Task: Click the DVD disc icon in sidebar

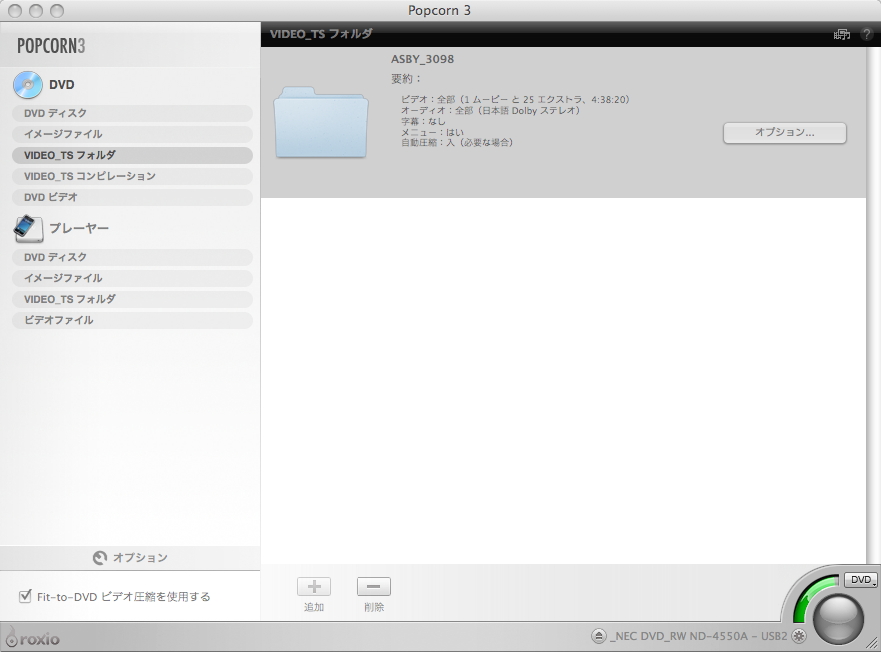Action: [x=28, y=85]
